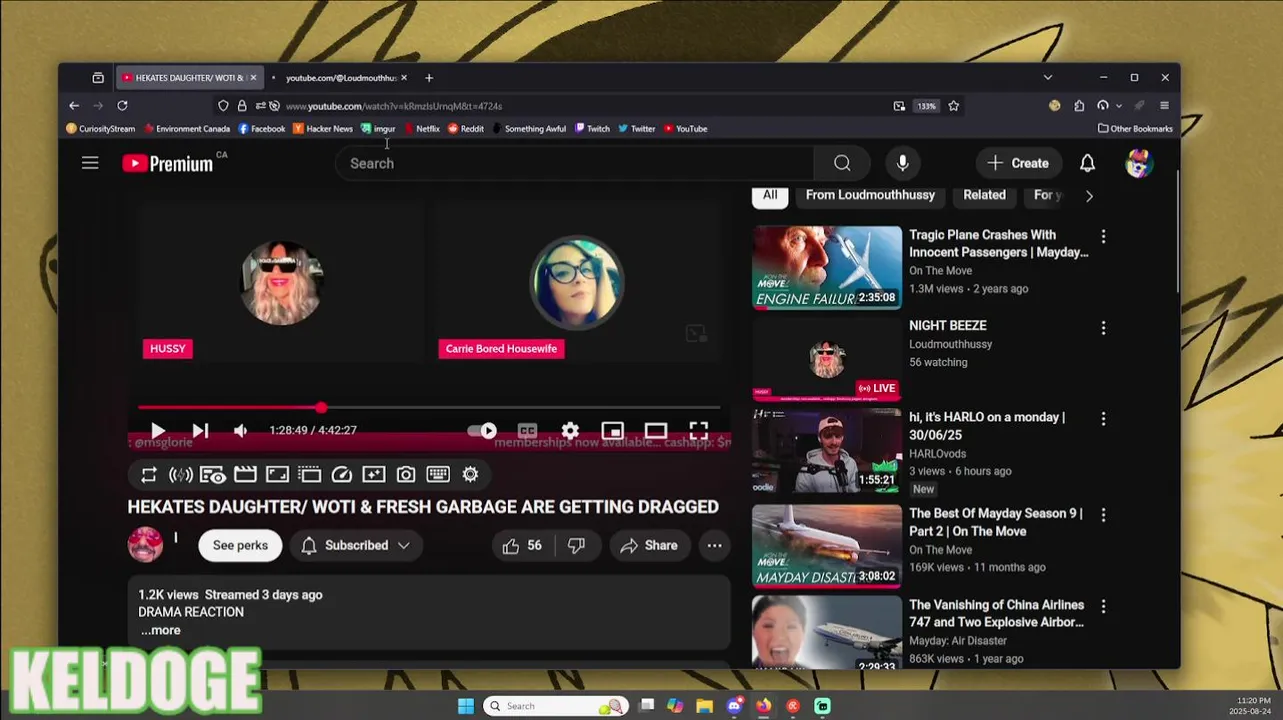Select the Related filter chip

(984, 195)
